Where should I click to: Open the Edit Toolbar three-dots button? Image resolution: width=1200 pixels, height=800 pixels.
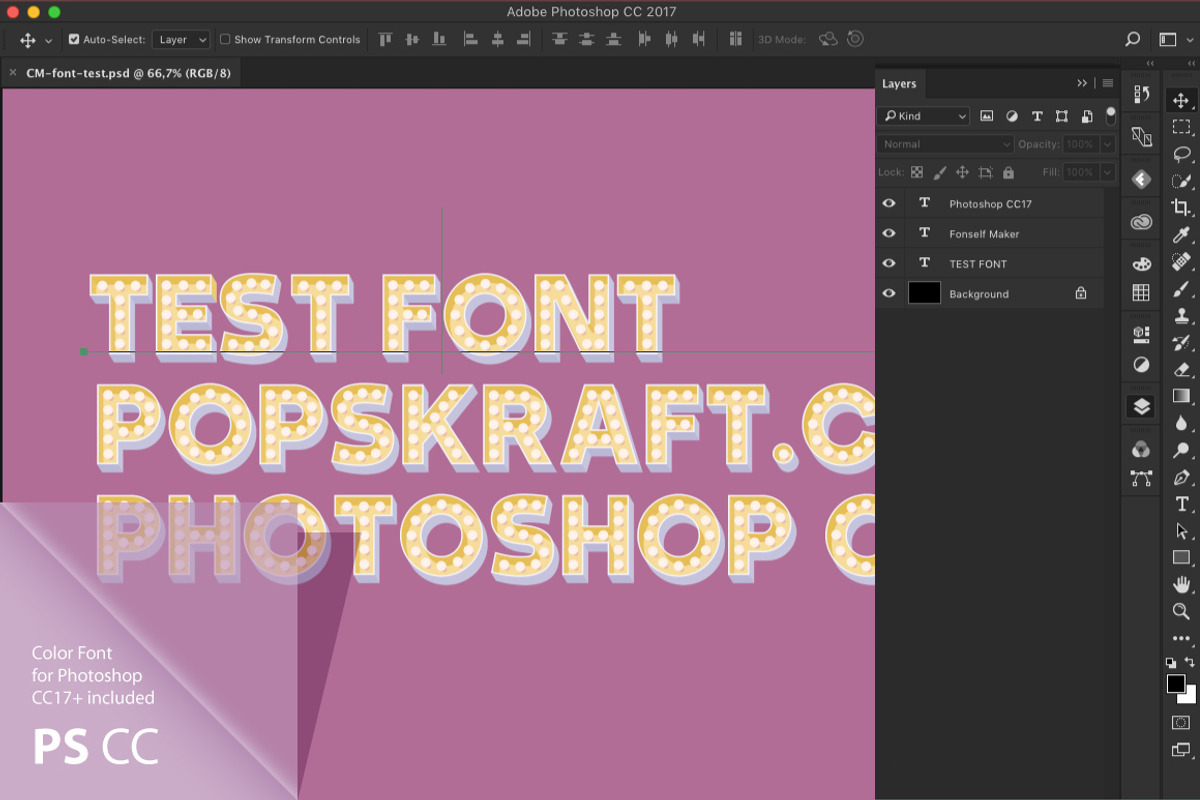[x=1181, y=638]
